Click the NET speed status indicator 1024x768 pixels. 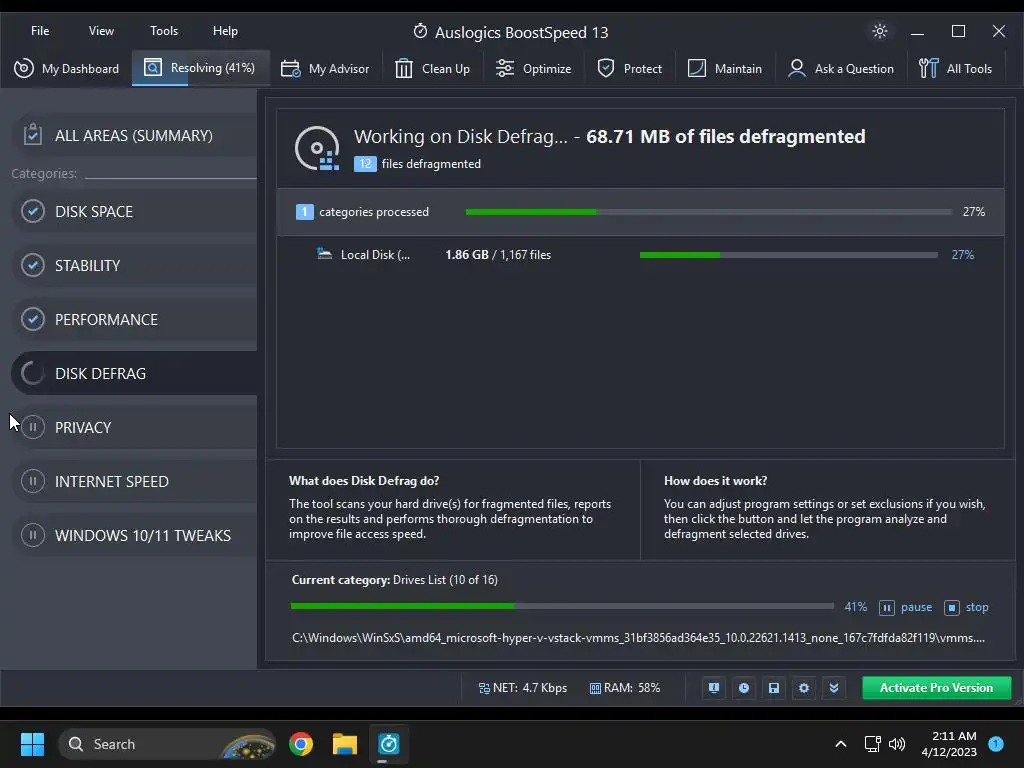click(522, 688)
